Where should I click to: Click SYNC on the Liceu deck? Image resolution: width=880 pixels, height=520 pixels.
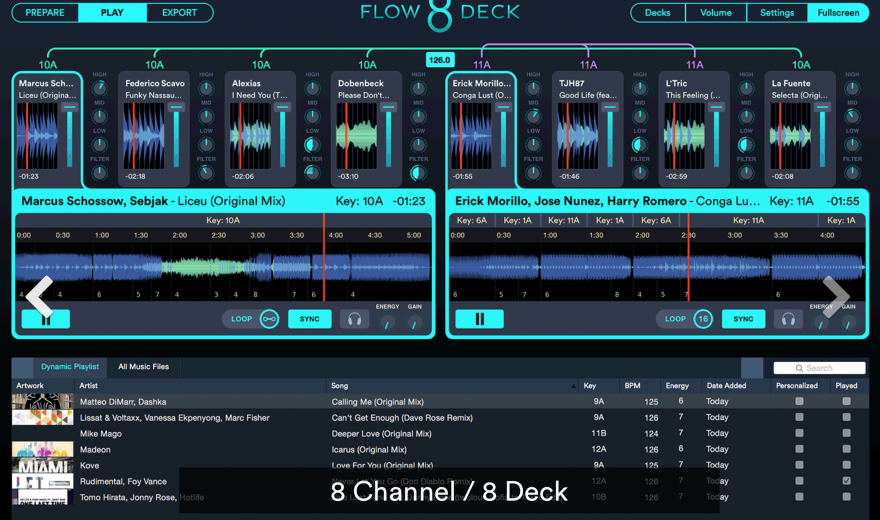(x=310, y=319)
